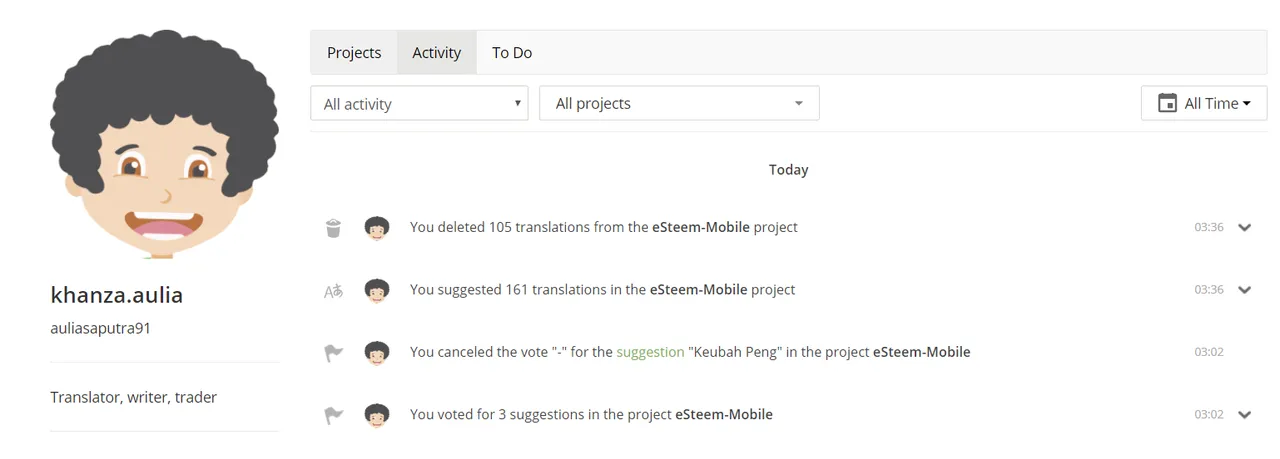
Task: Click the small avatar in deleted translations row
Action: coord(377,228)
